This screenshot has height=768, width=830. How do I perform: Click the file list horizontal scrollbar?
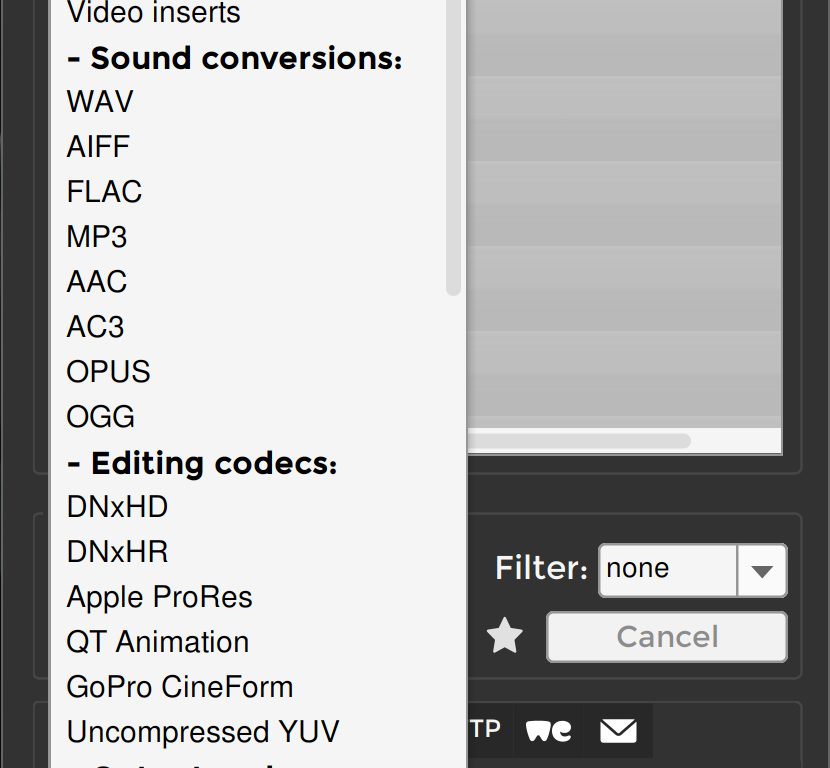580,440
